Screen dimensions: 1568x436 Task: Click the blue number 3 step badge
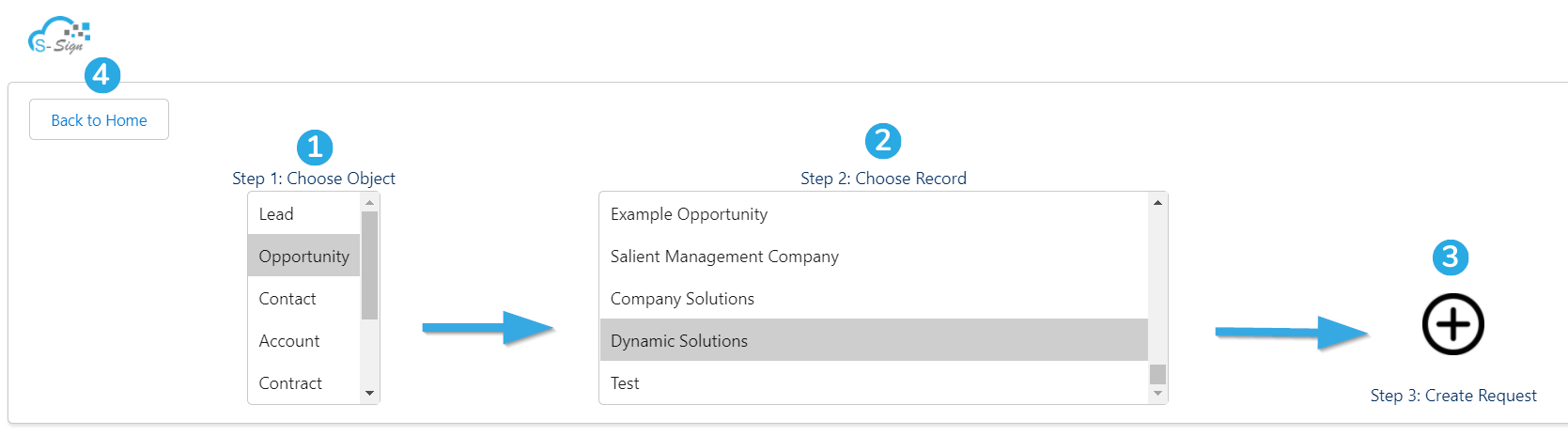(x=1450, y=257)
